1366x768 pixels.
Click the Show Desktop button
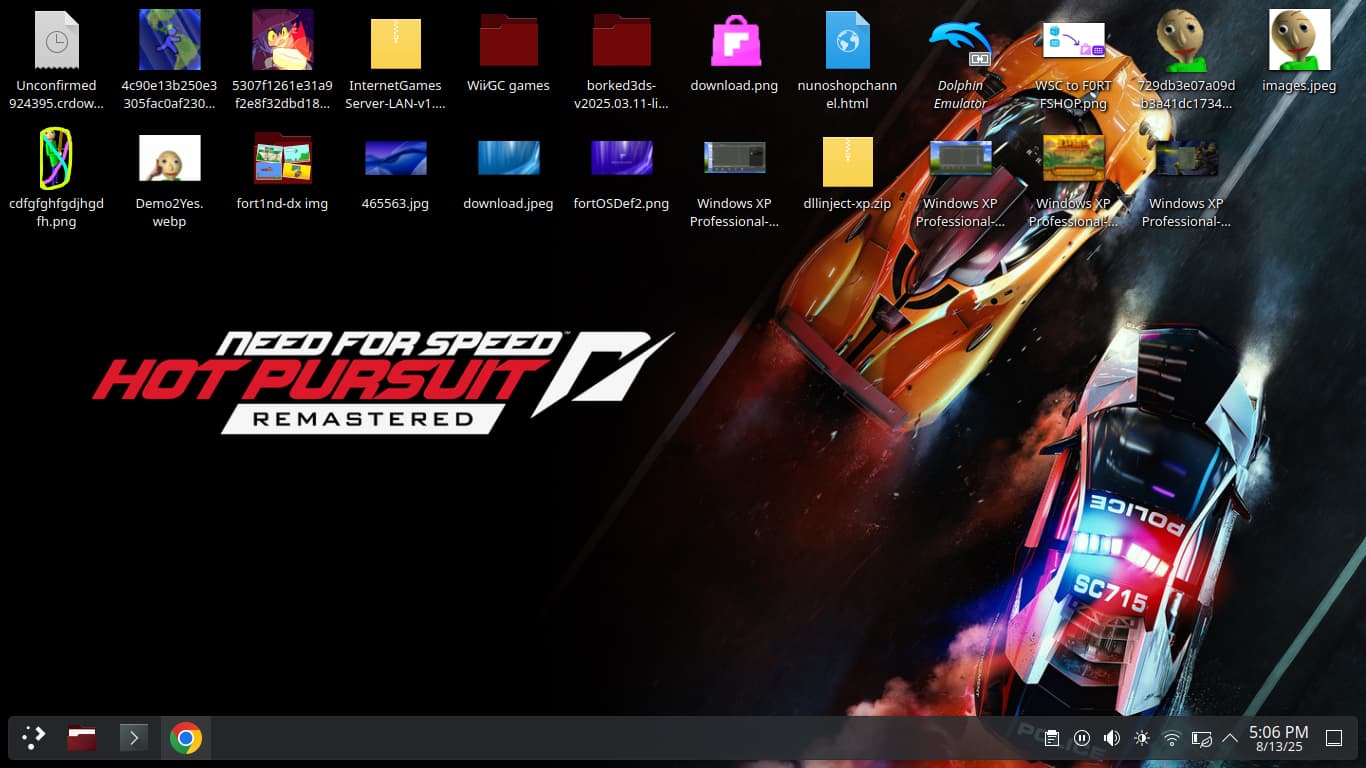pos(1333,738)
